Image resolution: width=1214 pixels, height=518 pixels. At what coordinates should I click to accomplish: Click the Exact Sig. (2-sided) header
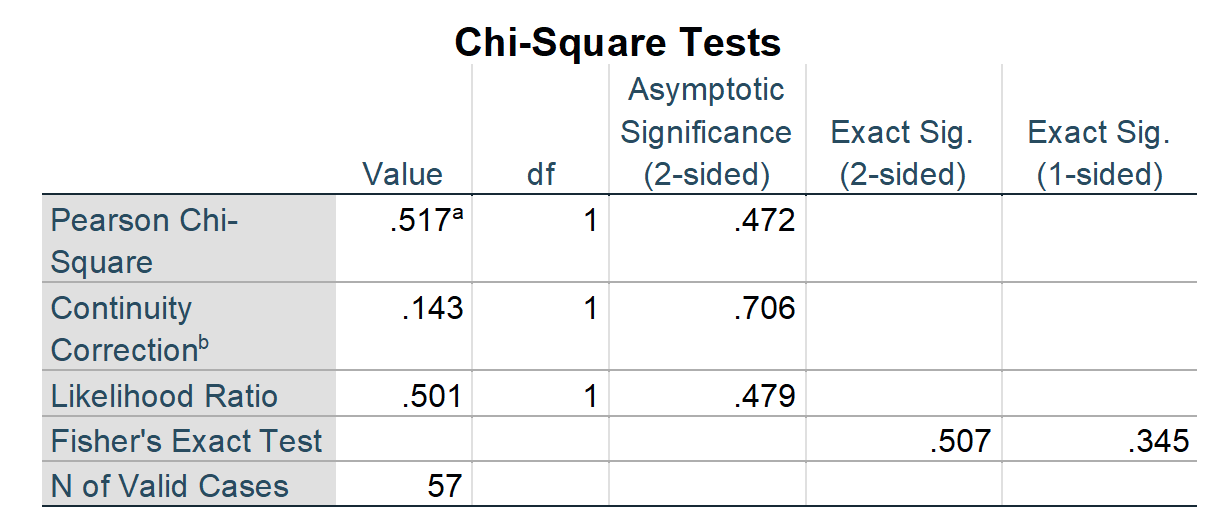click(902, 153)
